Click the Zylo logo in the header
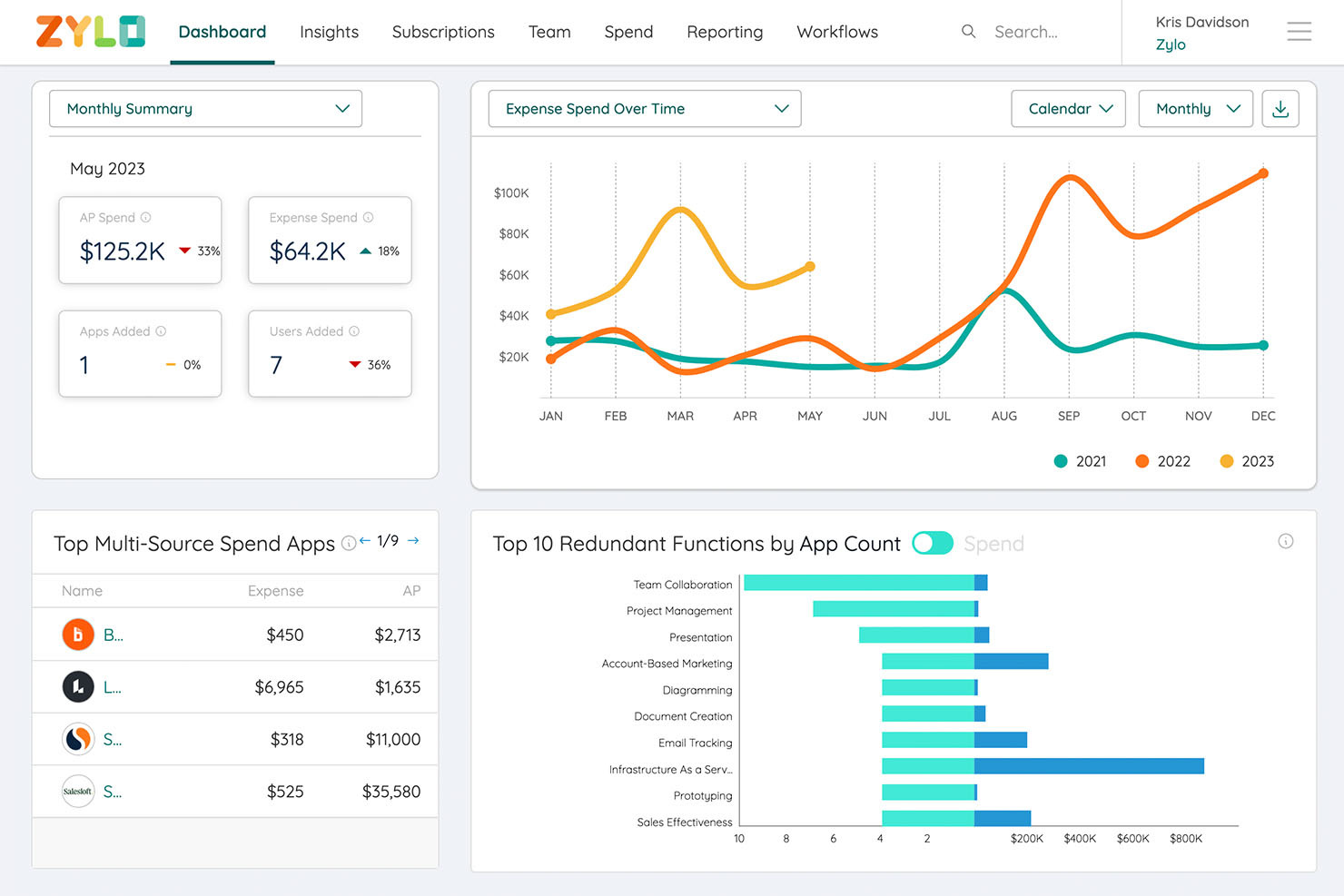 tap(90, 31)
